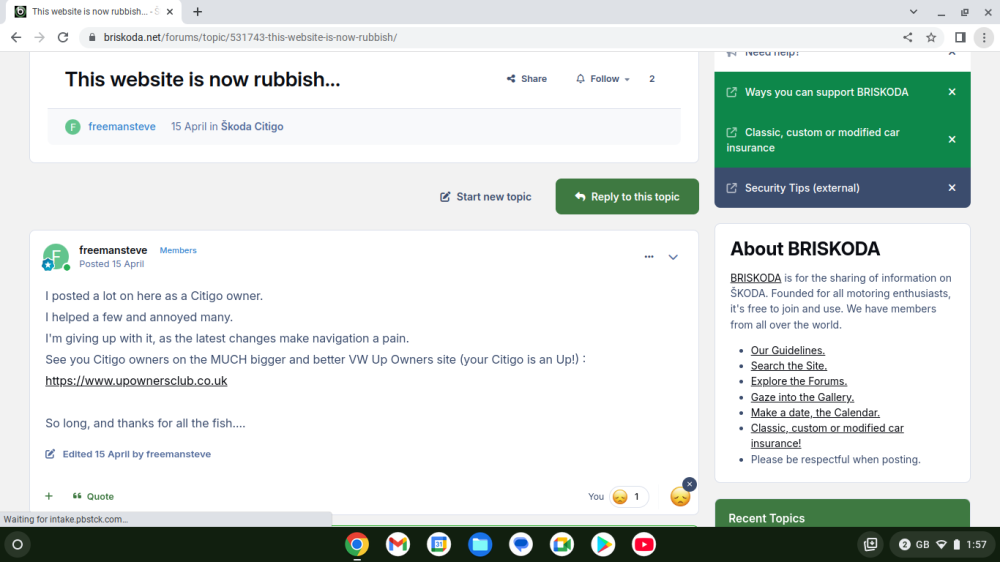Open Chrome three-dot menu

coord(984,37)
